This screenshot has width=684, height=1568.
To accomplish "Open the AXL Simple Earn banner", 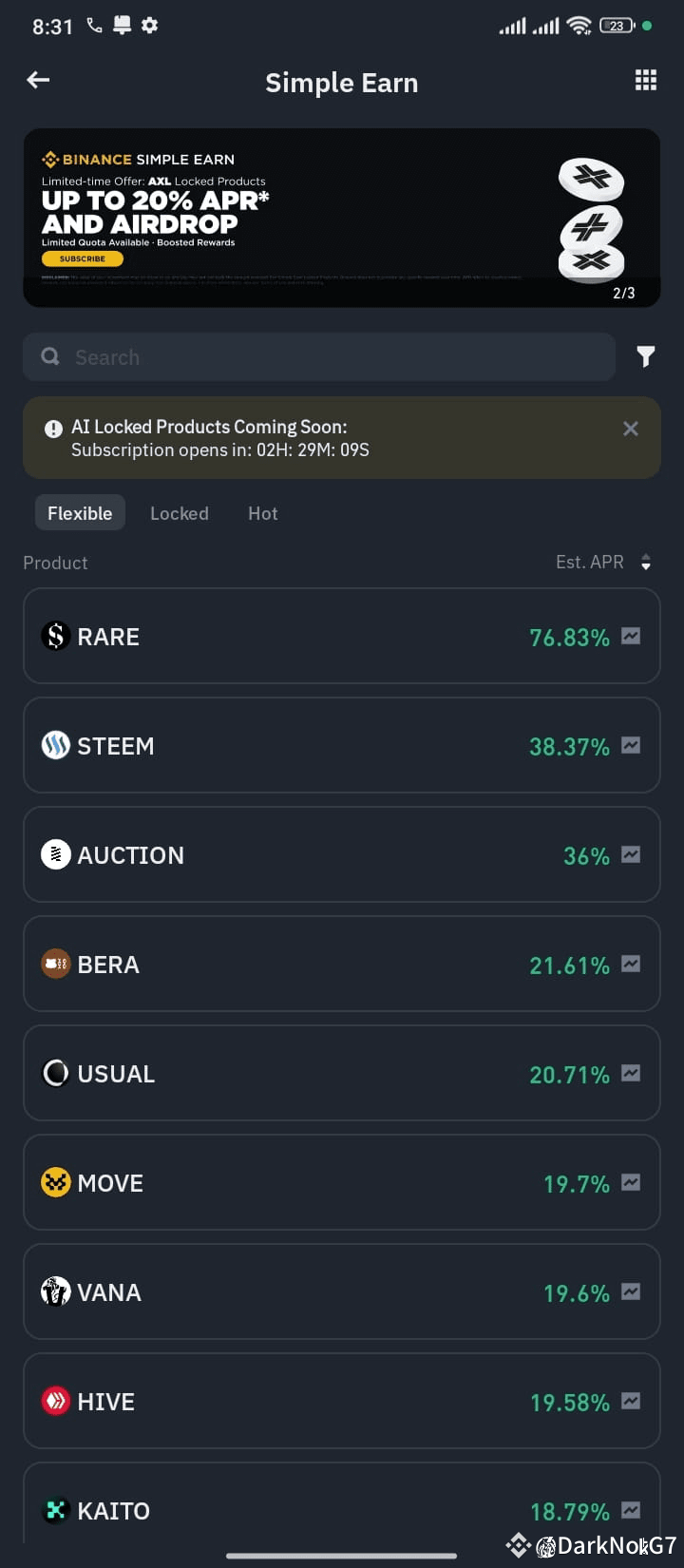I will (342, 218).
